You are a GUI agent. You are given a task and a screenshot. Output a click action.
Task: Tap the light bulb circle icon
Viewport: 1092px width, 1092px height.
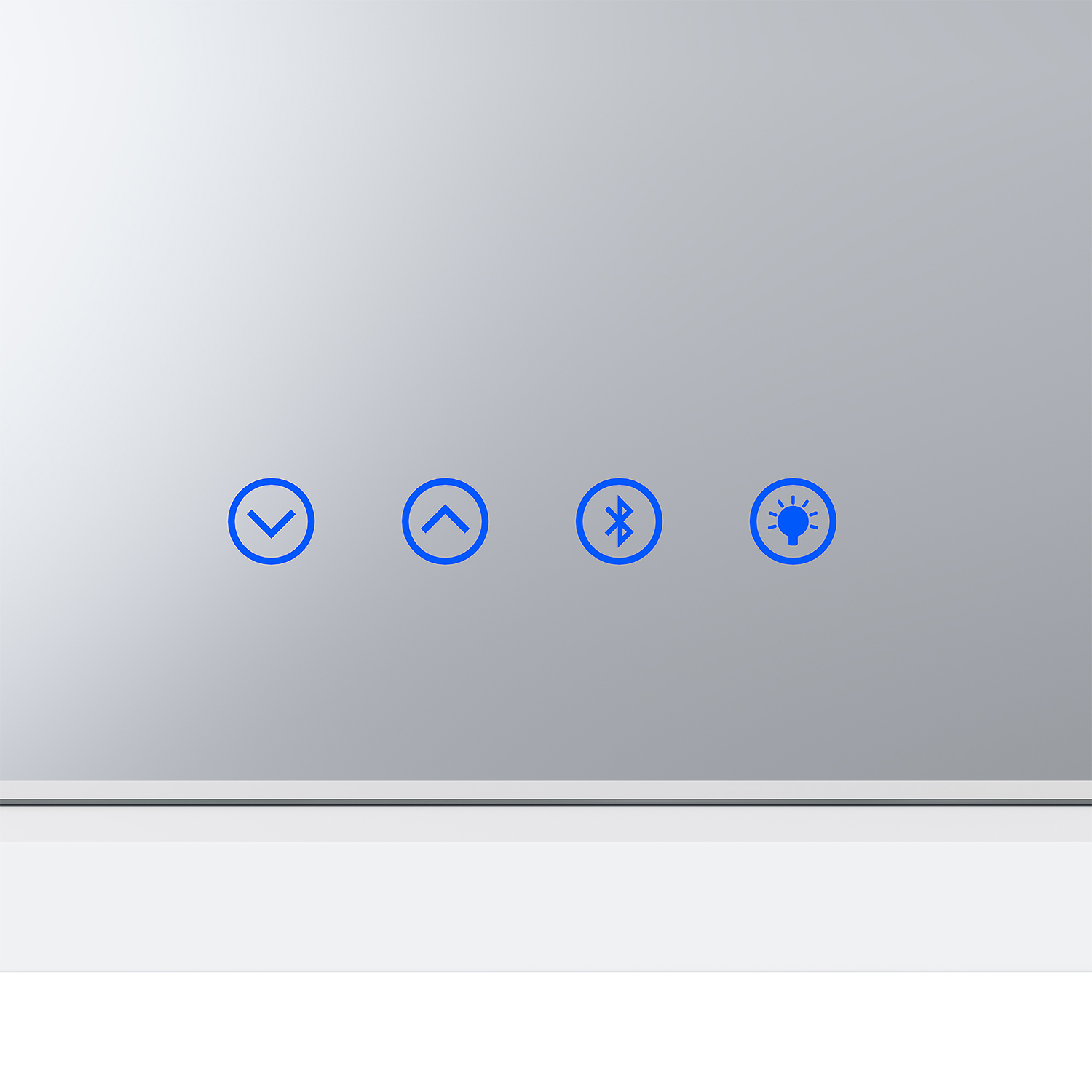[793, 521]
